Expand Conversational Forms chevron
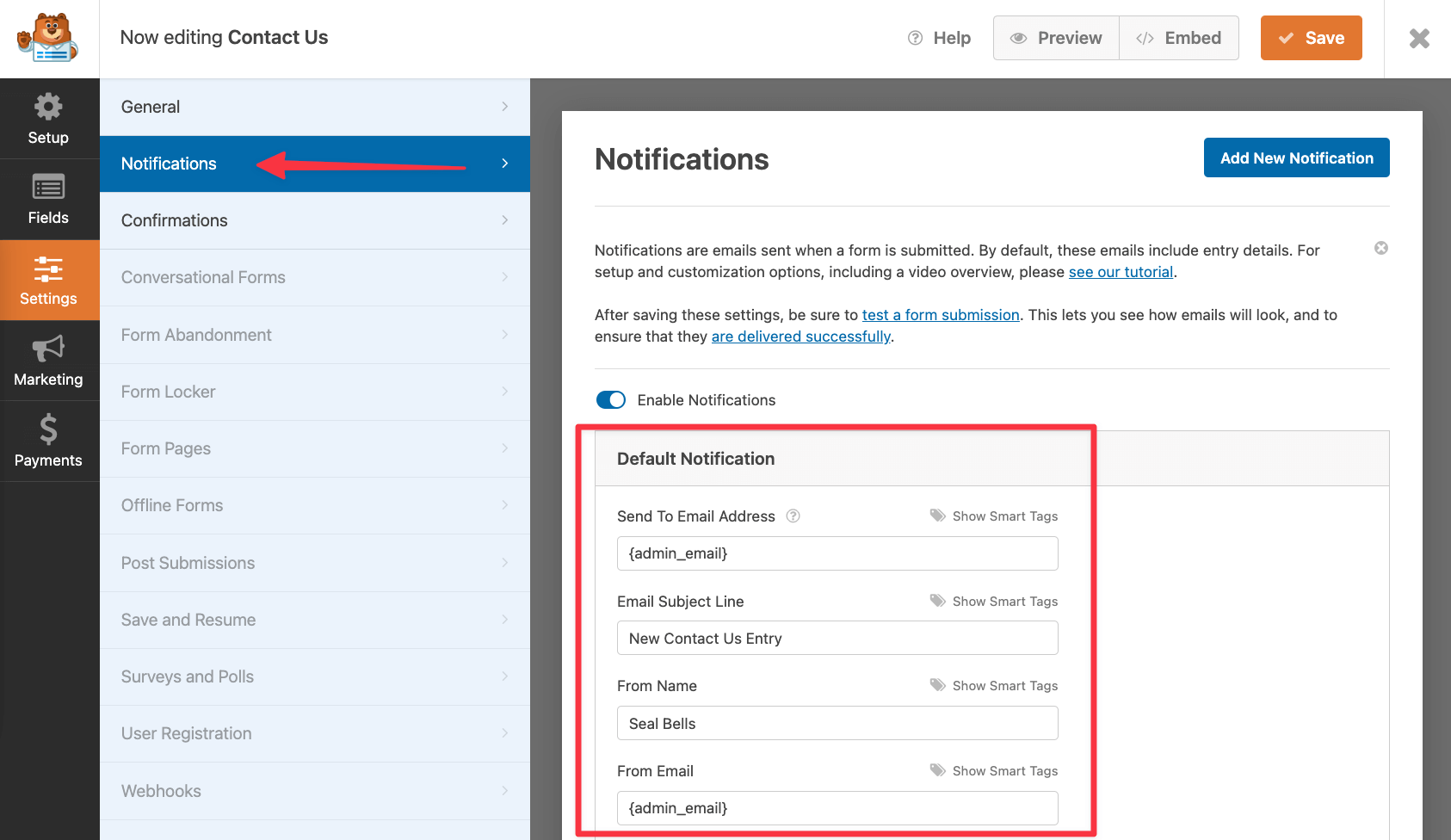The width and height of the screenshot is (1451, 840). (505, 277)
